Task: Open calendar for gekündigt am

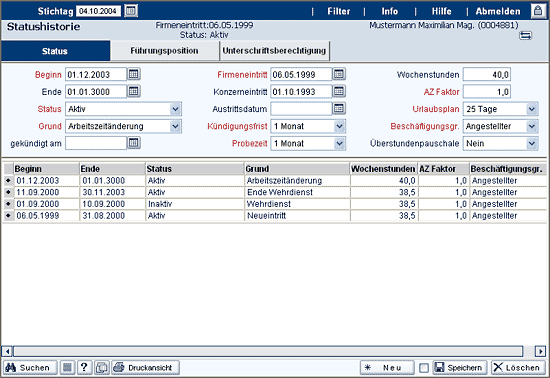Action: click(134, 143)
